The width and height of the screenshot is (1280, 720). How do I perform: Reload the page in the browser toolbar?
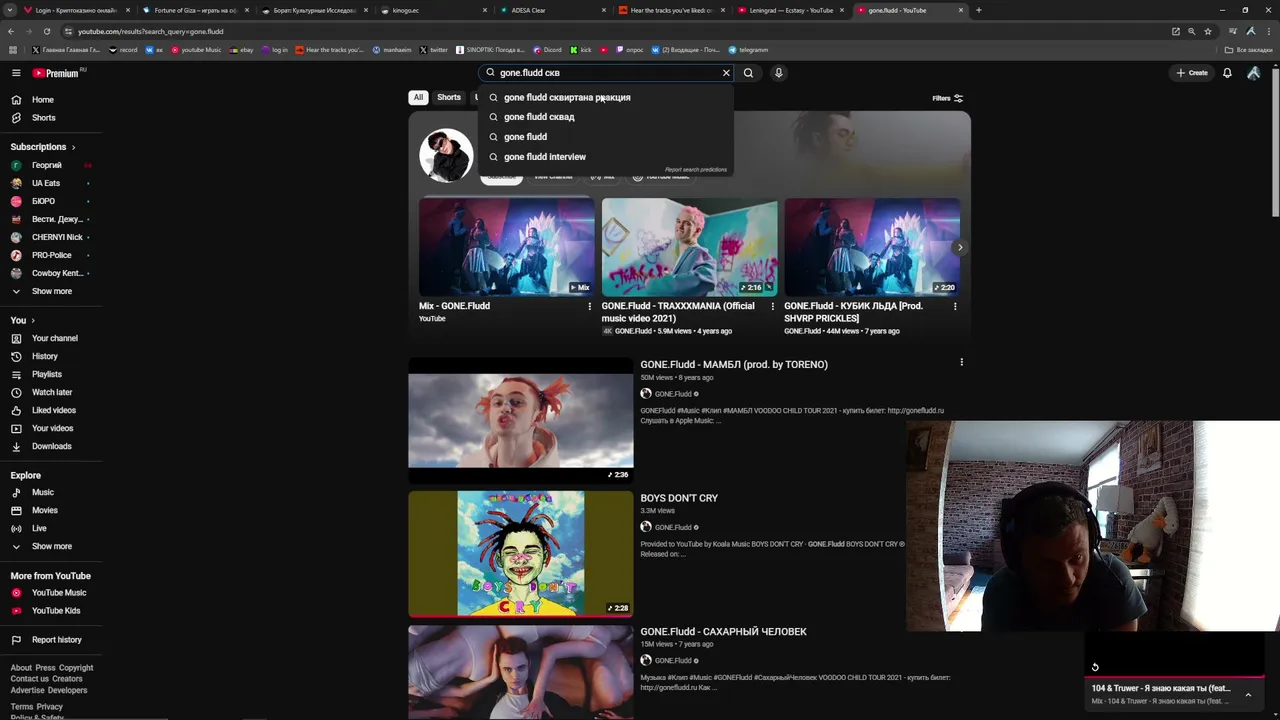tap(46, 31)
